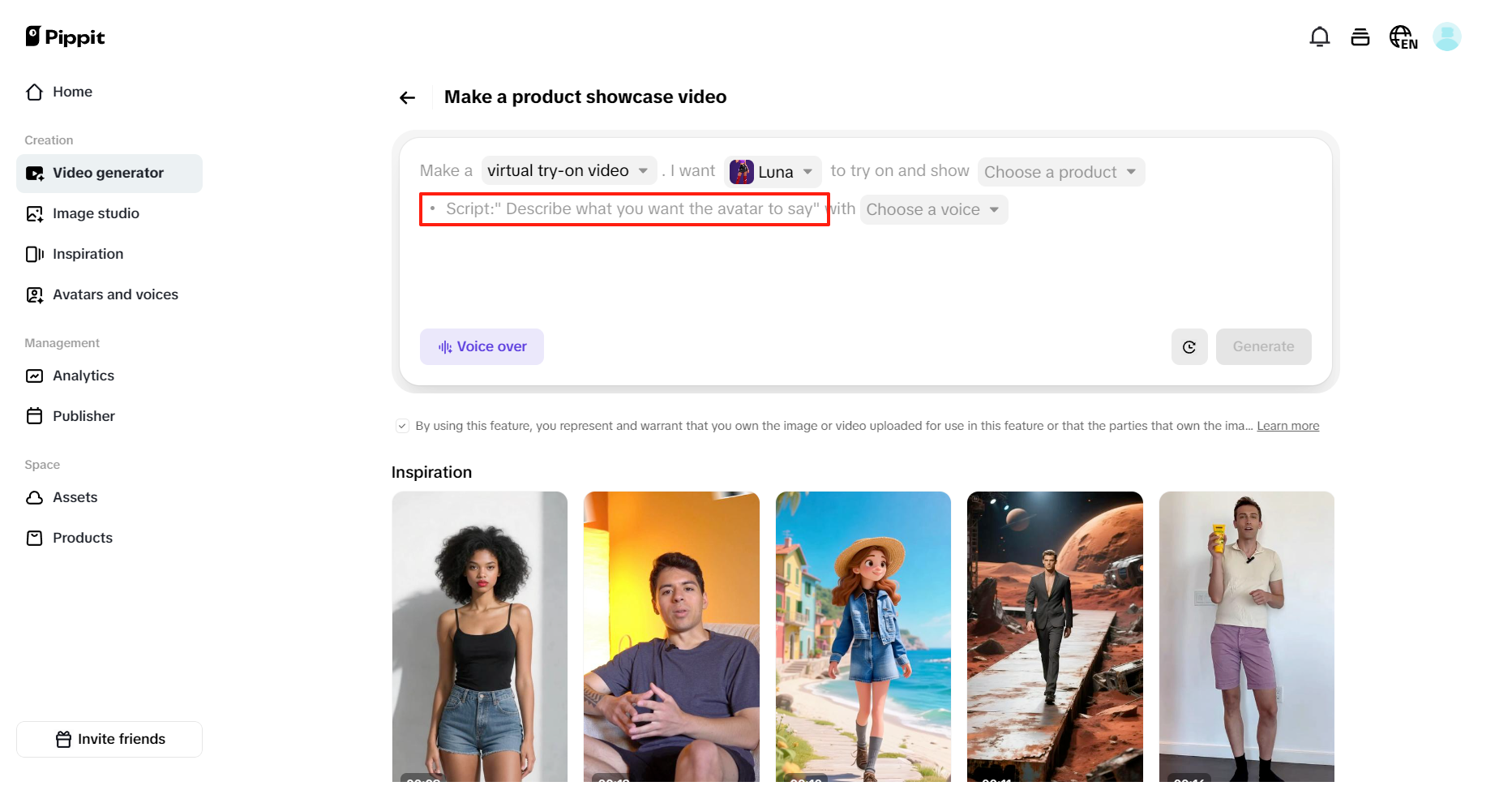
Task: Open the language selector showing EN
Action: click(x=1403, y=37)
